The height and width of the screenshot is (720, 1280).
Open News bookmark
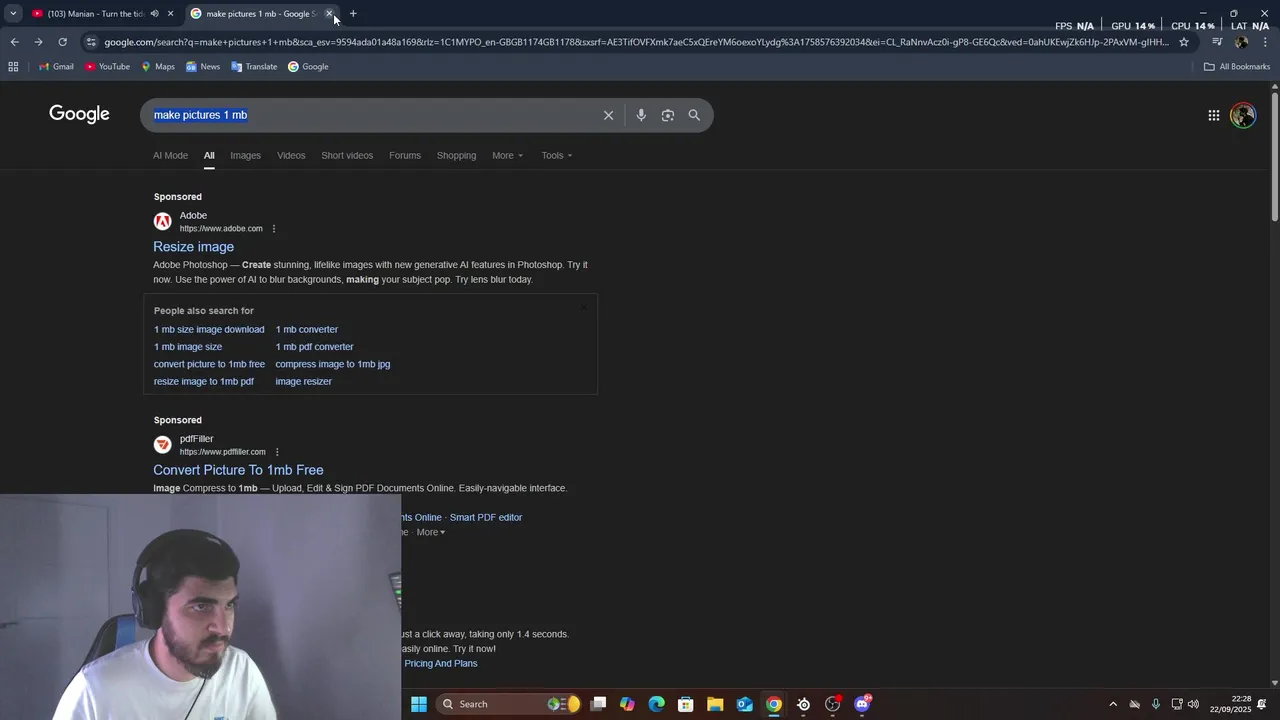(203, 67)
